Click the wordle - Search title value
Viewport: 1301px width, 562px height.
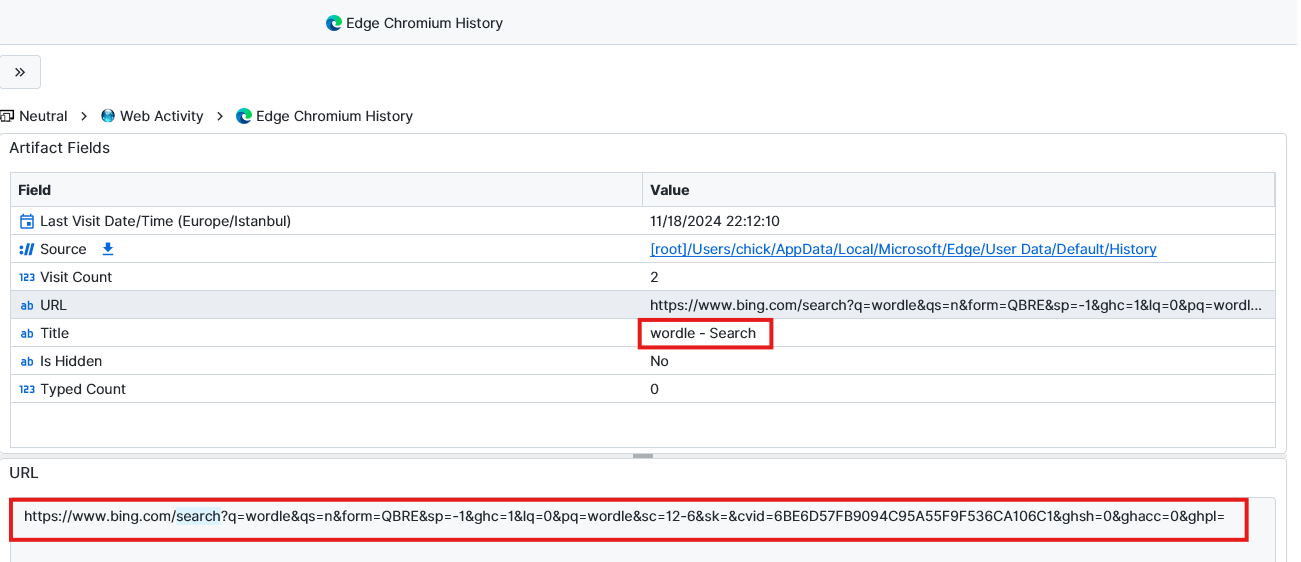pyautogui.click(x=704, y=333)
